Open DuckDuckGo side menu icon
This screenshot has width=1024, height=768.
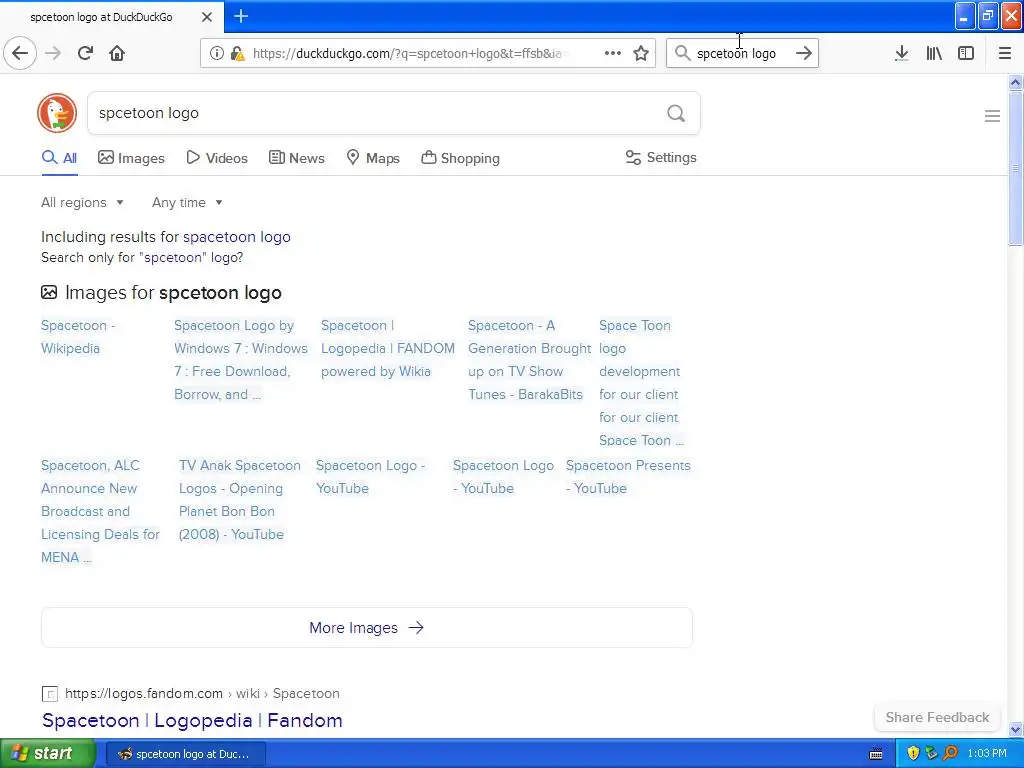pyautogui.click(x=992, y=116)
